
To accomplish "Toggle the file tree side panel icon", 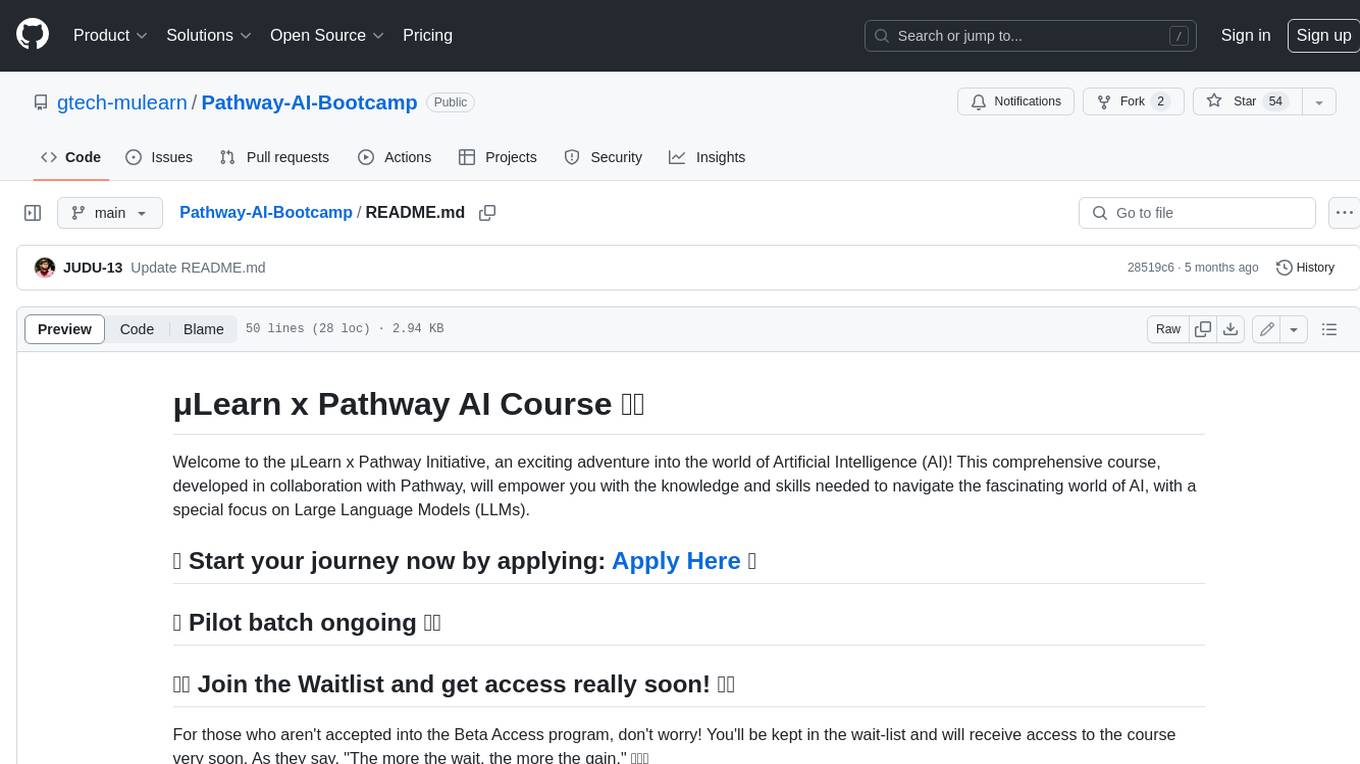I will pyautogui.click(x=33, y=213).
